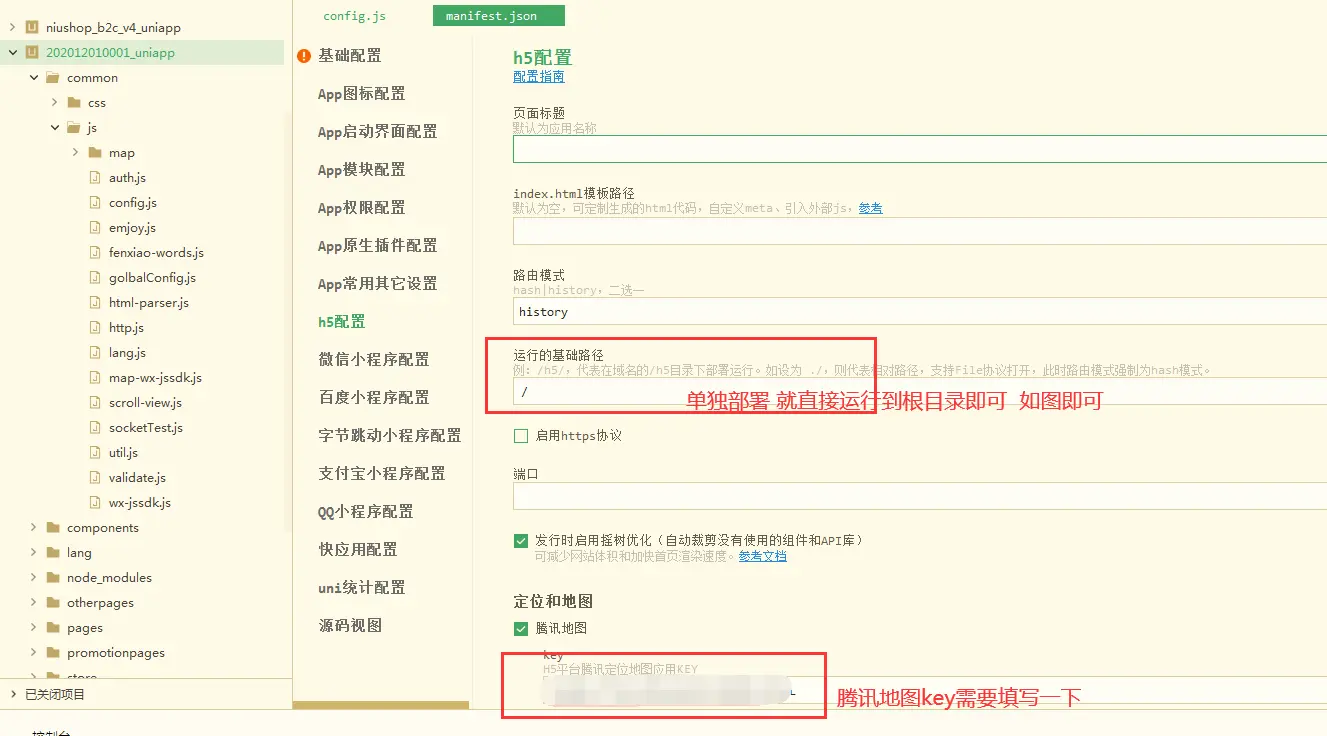Expand the 已关闭项目 section

click(12, 694)
